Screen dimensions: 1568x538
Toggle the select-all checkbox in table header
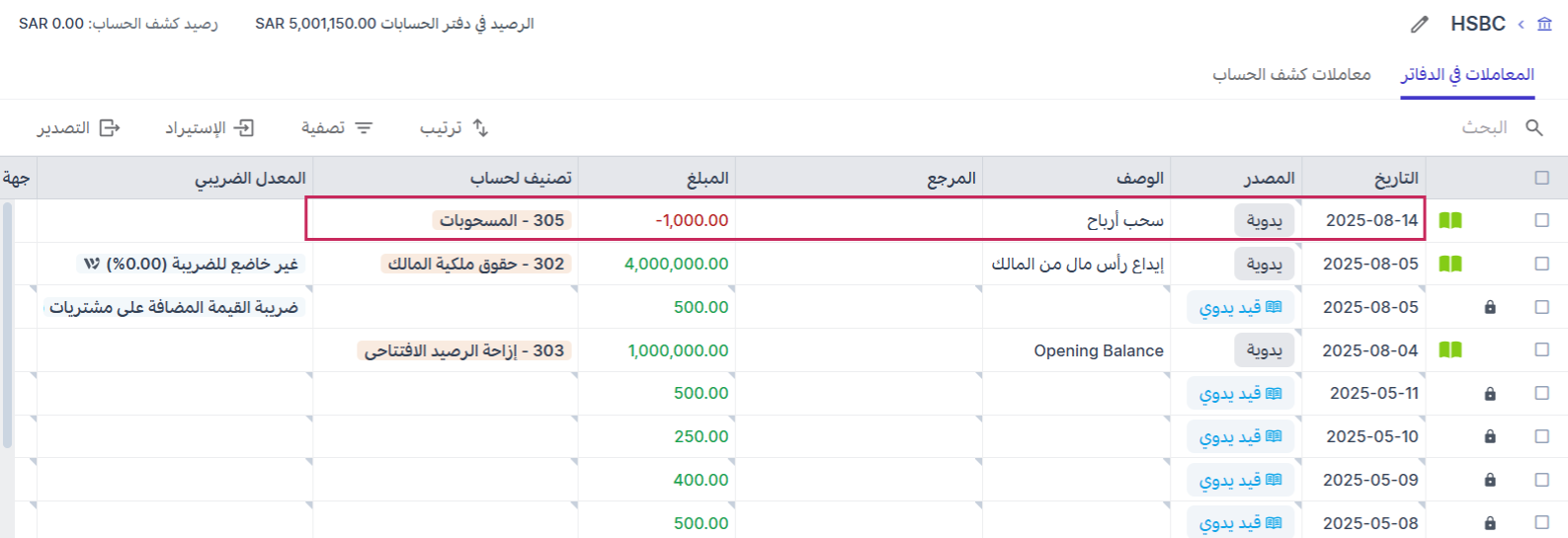tap(1542, 178)
